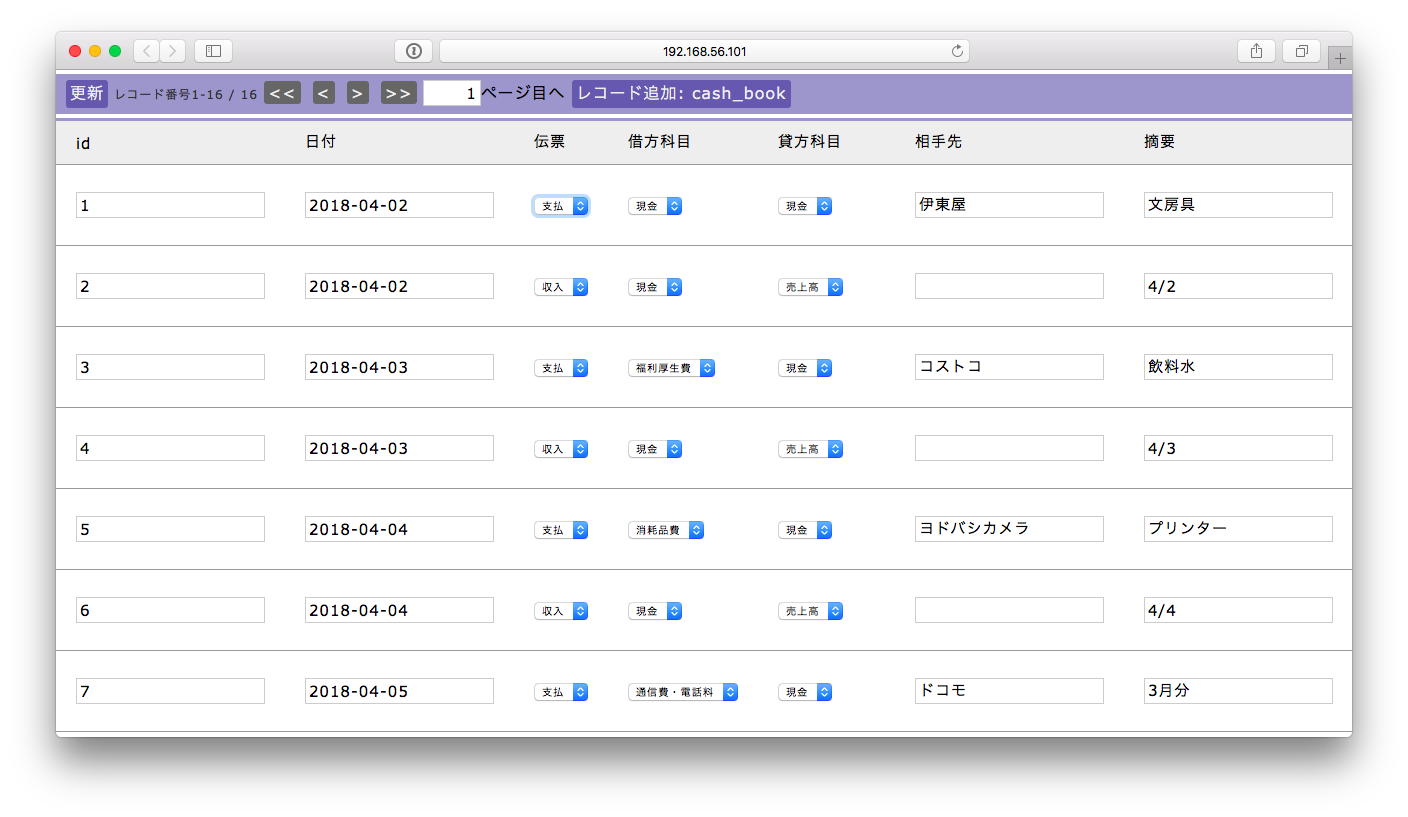Click the id field containing 2
Screen dimensions: 1408x817
[x=170, y=286]
